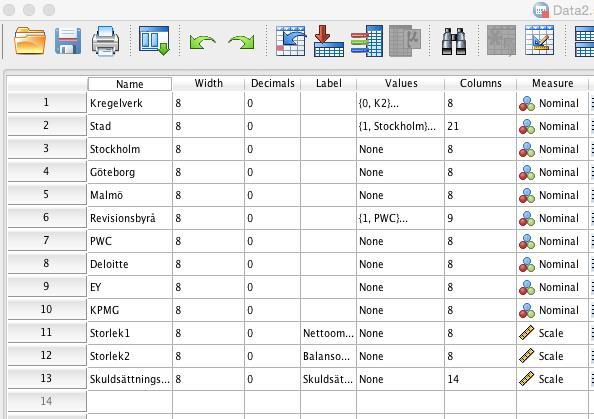Click the Name column header
594x419 pixels.
130,84
